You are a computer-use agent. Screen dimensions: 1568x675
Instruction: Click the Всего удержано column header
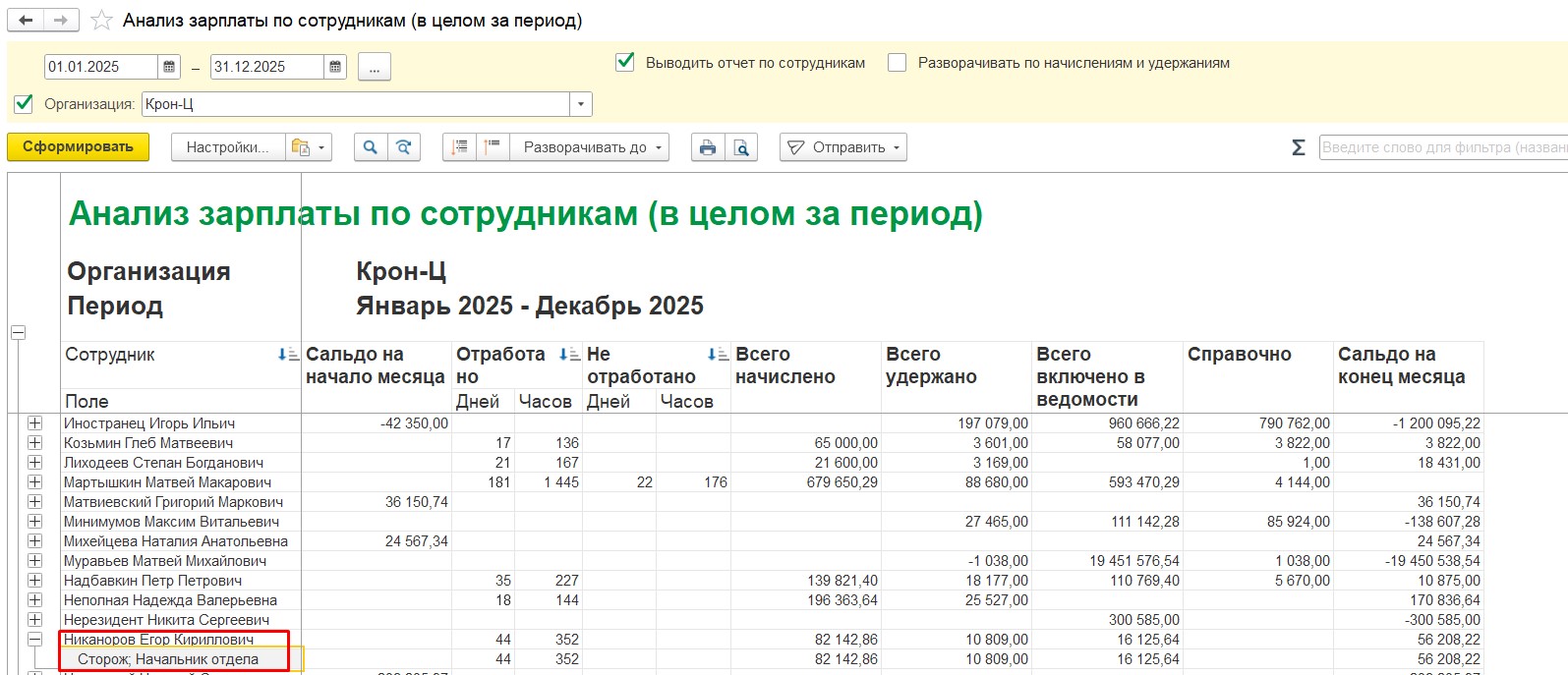click(957, 376)
